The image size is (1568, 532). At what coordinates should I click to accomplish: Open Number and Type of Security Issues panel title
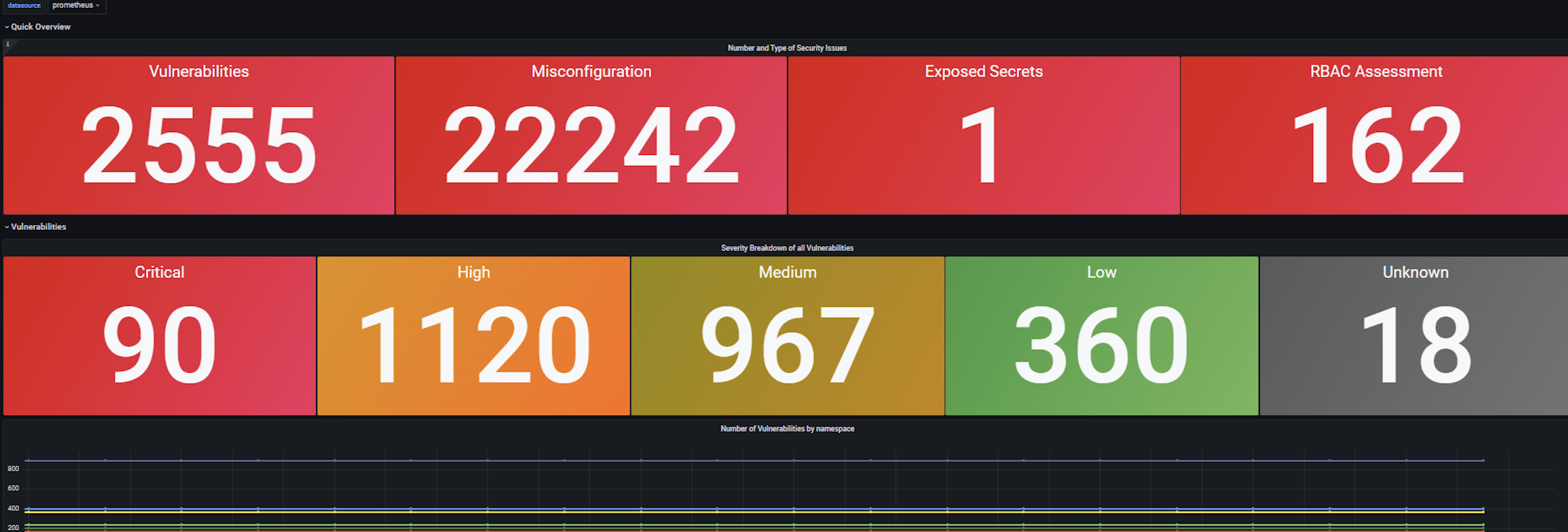click(x=786, y=48)
